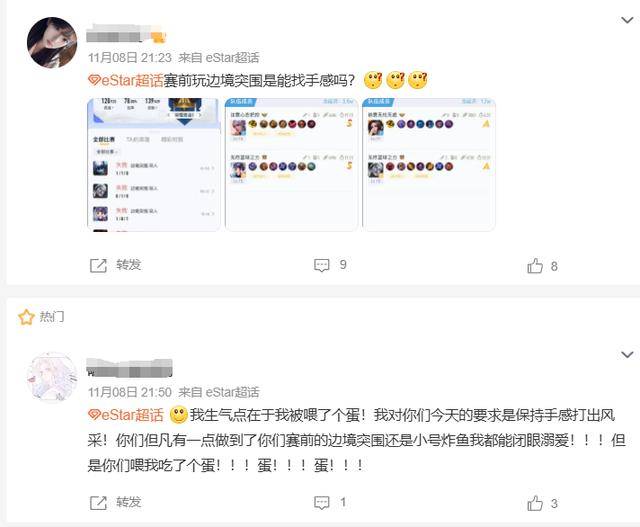Click the star icon beside 热门

pos(26,317)
